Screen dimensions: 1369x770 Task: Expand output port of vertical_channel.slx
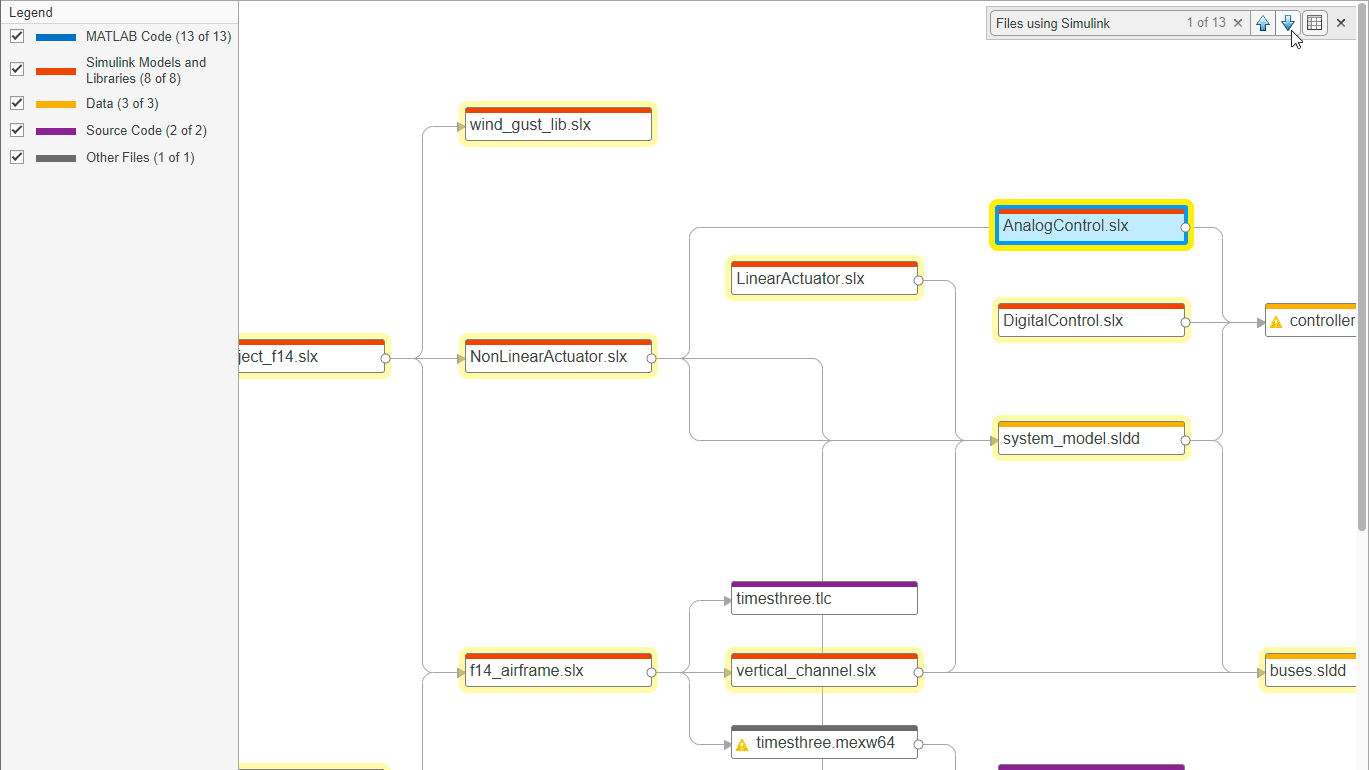pos(918,673)
